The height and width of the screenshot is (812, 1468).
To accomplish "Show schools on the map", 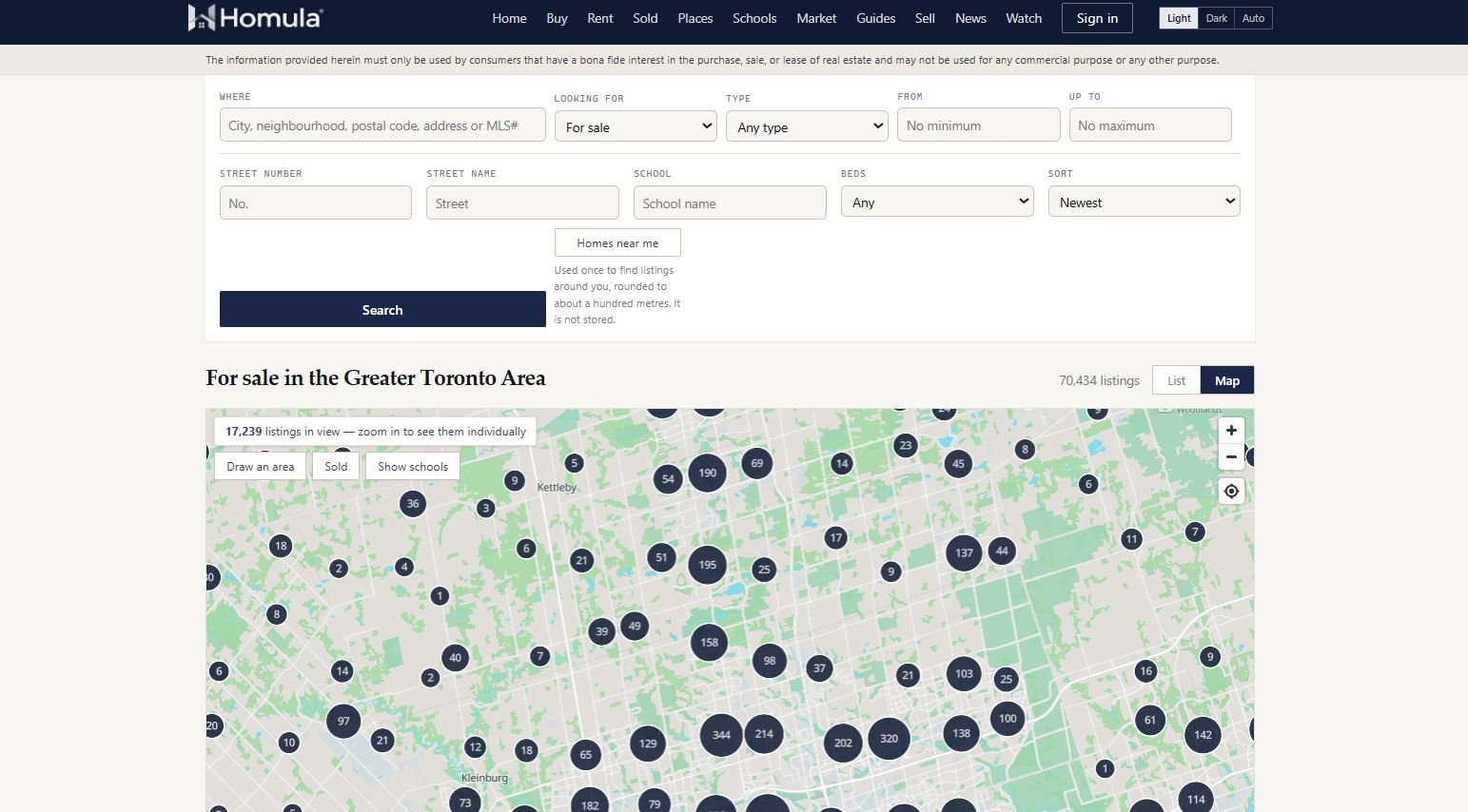I will [x=413, y=467].
